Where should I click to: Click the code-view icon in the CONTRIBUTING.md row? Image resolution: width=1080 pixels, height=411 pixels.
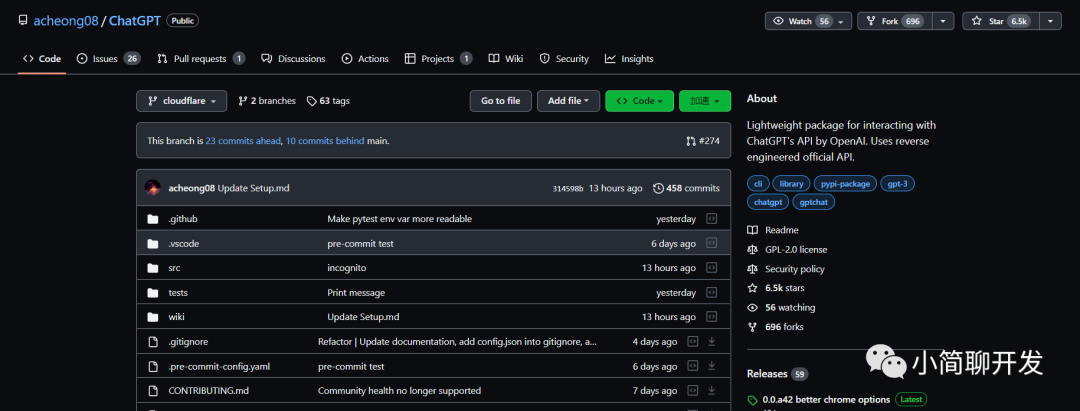click(693, 390)
